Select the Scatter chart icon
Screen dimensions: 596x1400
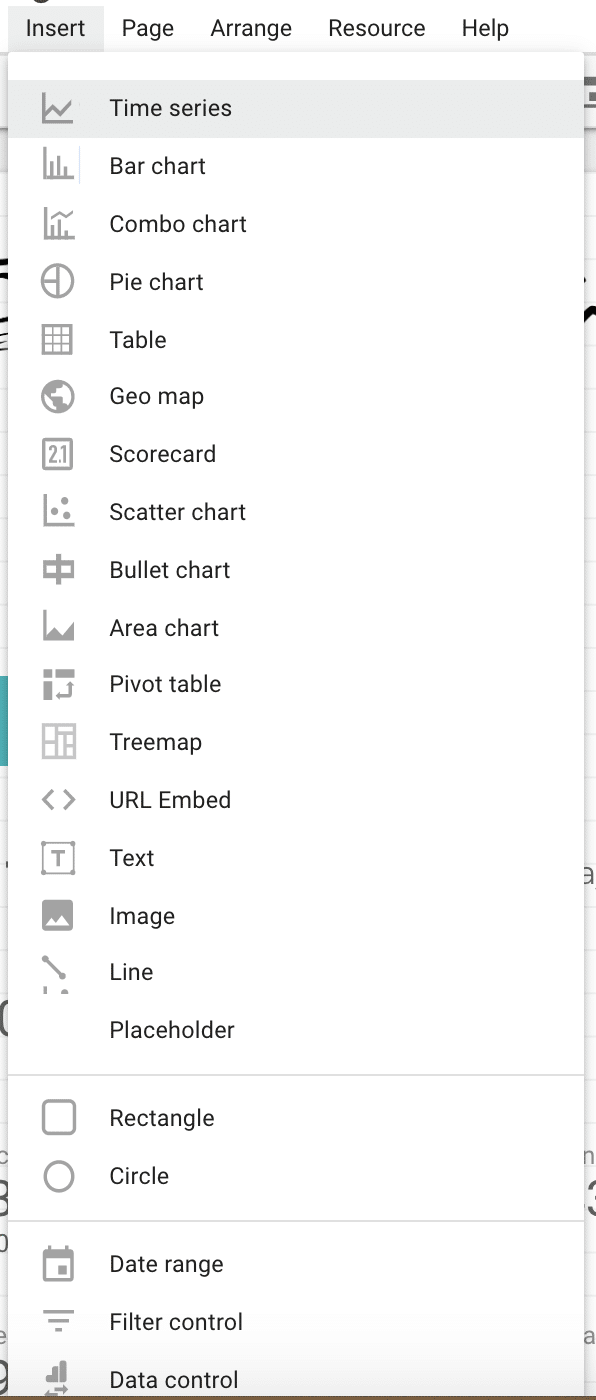pos(58,512)
